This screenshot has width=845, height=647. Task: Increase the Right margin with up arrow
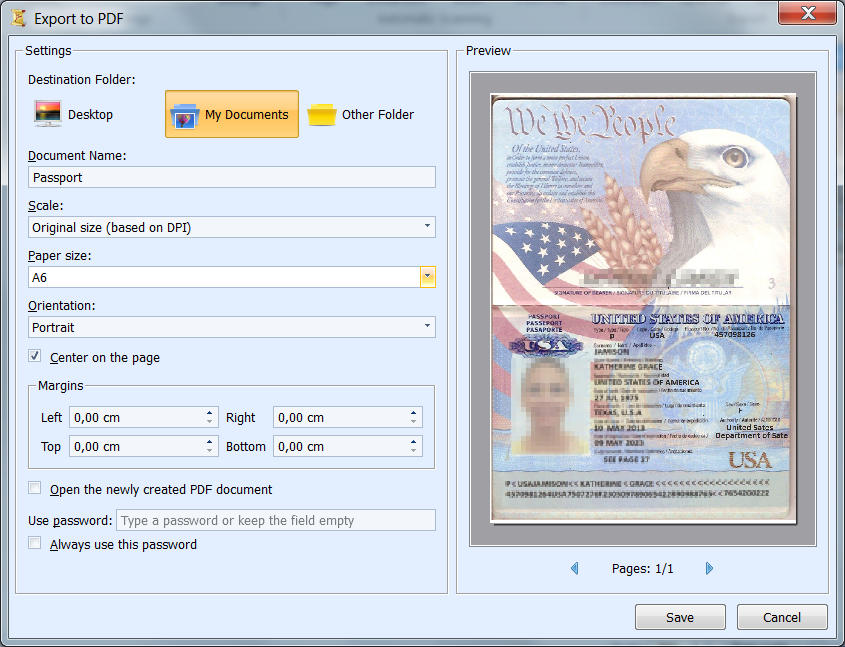point(413,413)
